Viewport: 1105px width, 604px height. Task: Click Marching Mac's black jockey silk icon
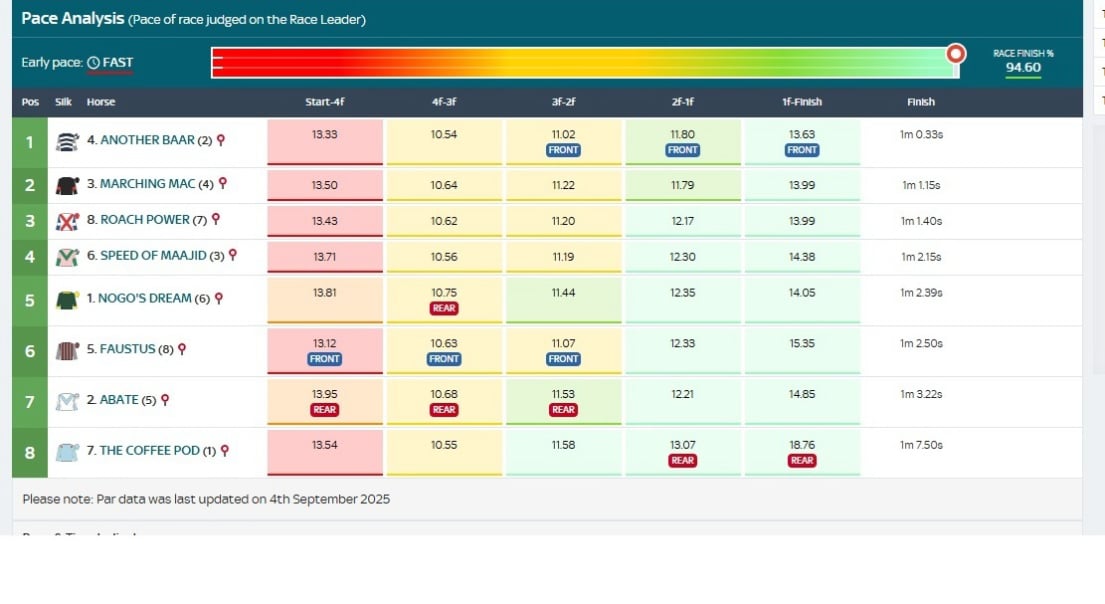[67, 185]
